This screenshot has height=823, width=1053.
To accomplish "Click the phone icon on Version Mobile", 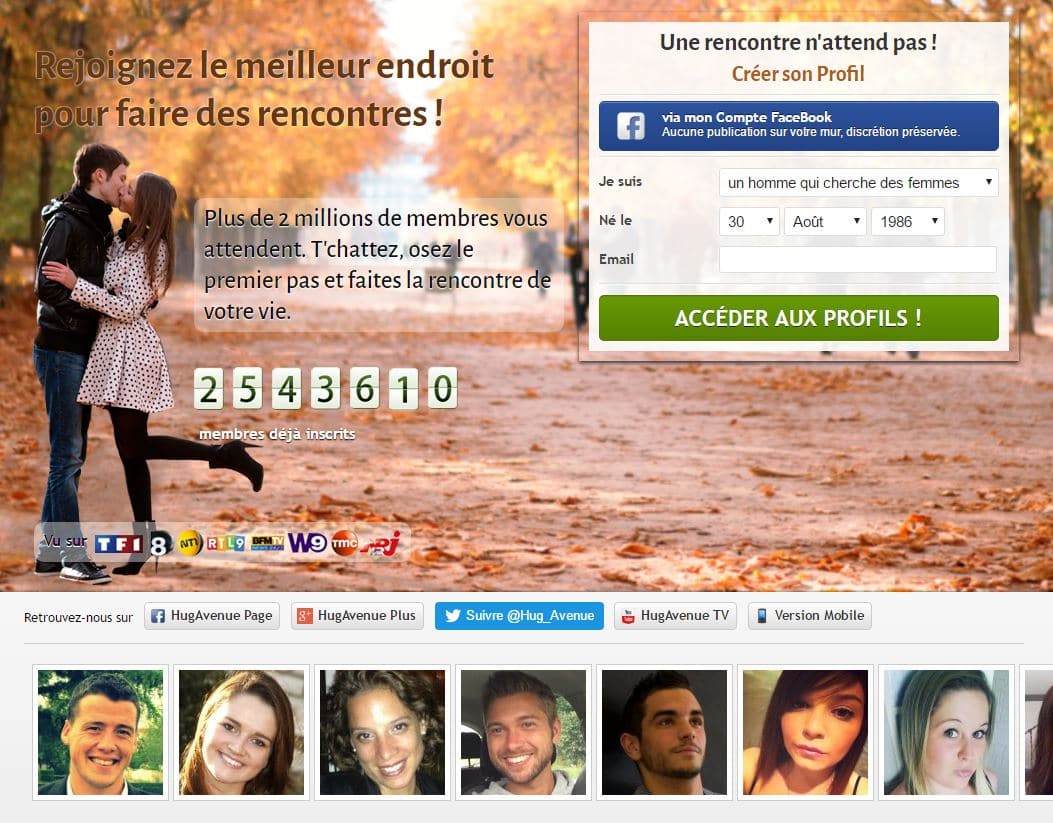I will point(762,616).
